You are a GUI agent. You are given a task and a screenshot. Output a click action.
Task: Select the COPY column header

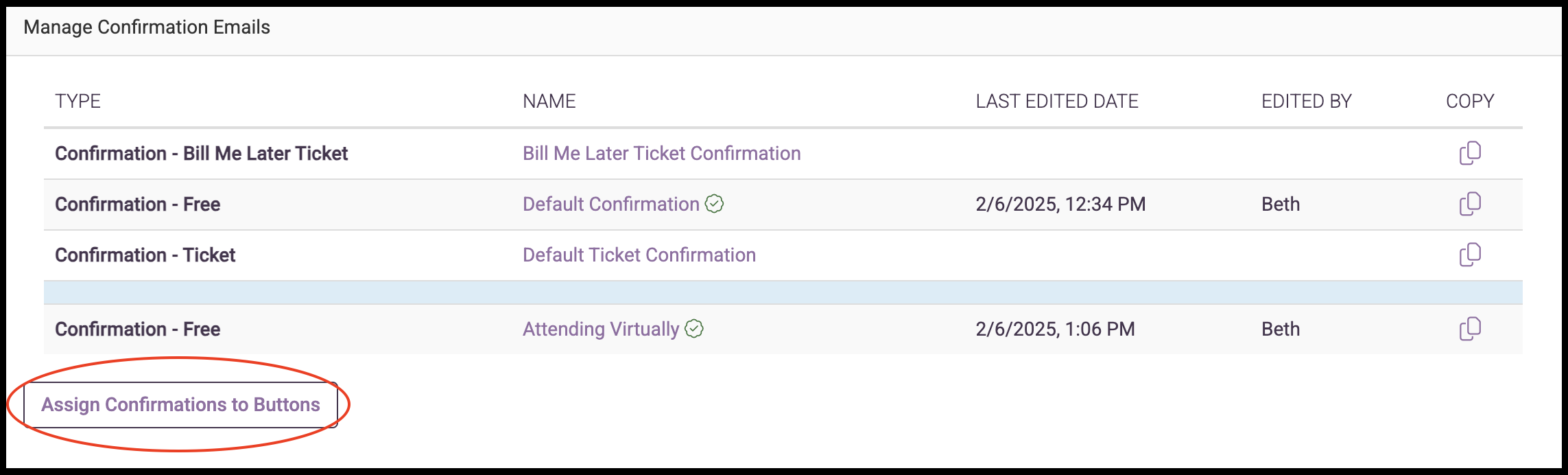(x=1469, y=101)
